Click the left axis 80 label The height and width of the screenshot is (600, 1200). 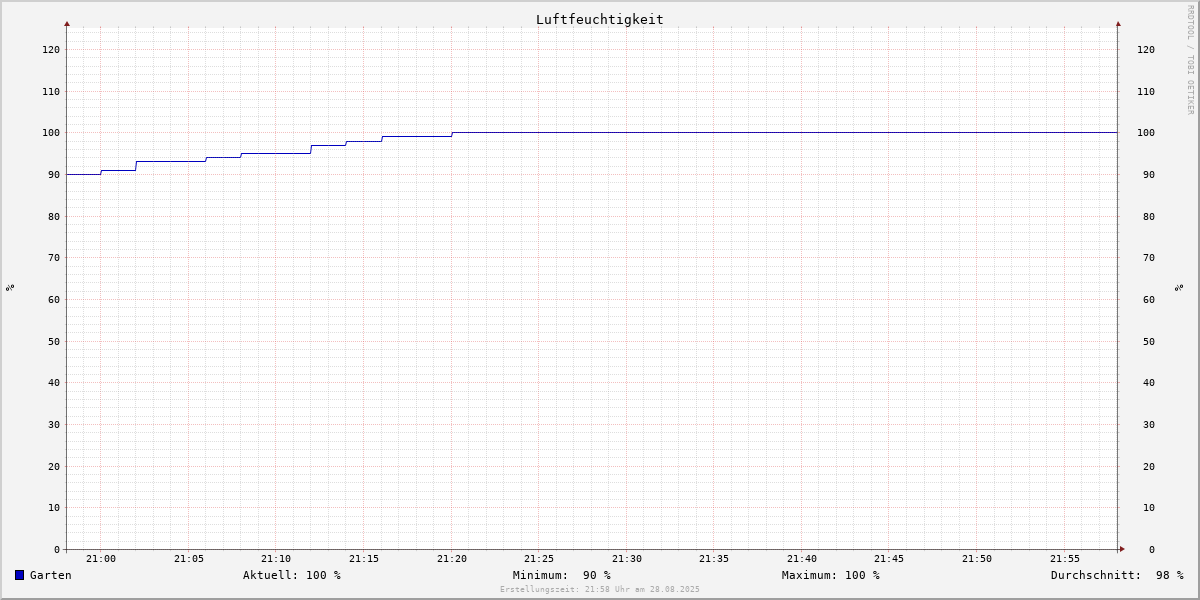[54, 216]
